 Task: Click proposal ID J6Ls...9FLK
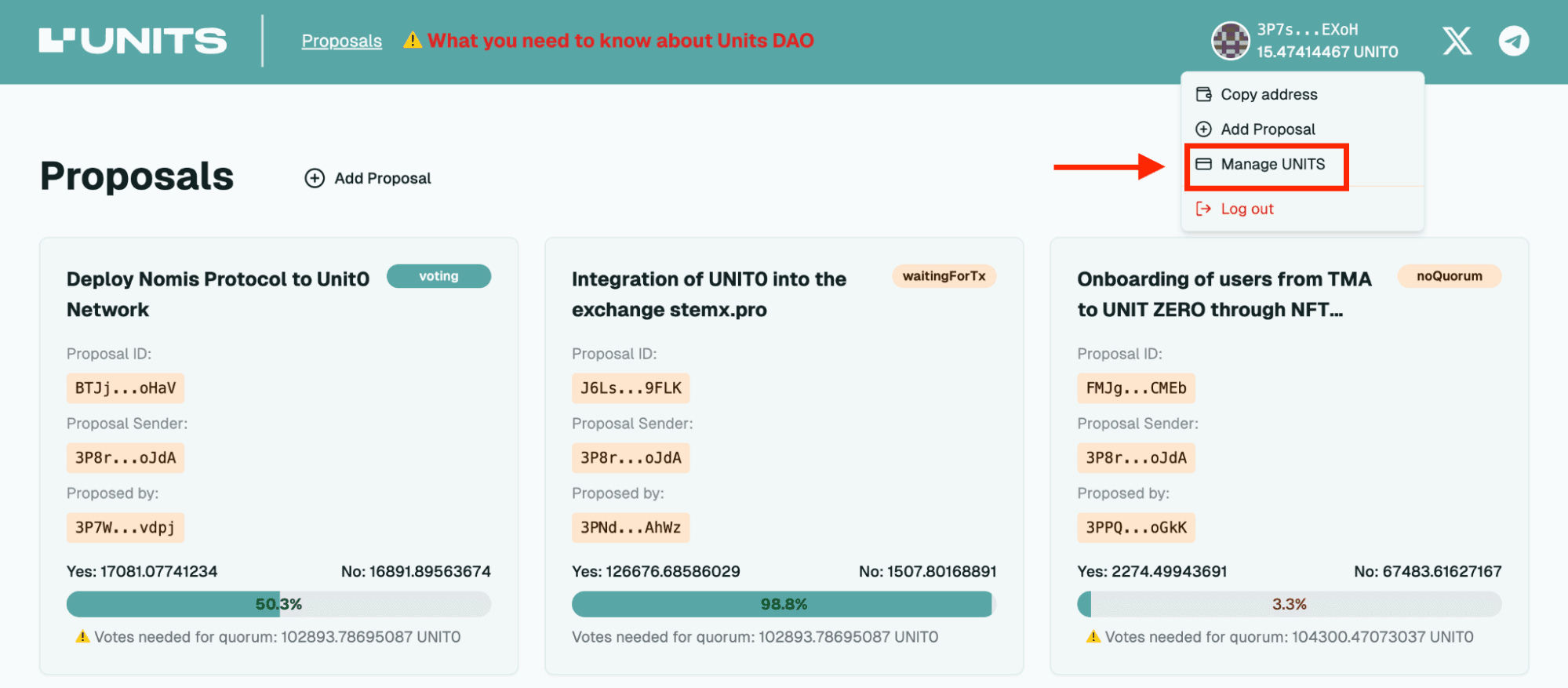coord(631,388)
